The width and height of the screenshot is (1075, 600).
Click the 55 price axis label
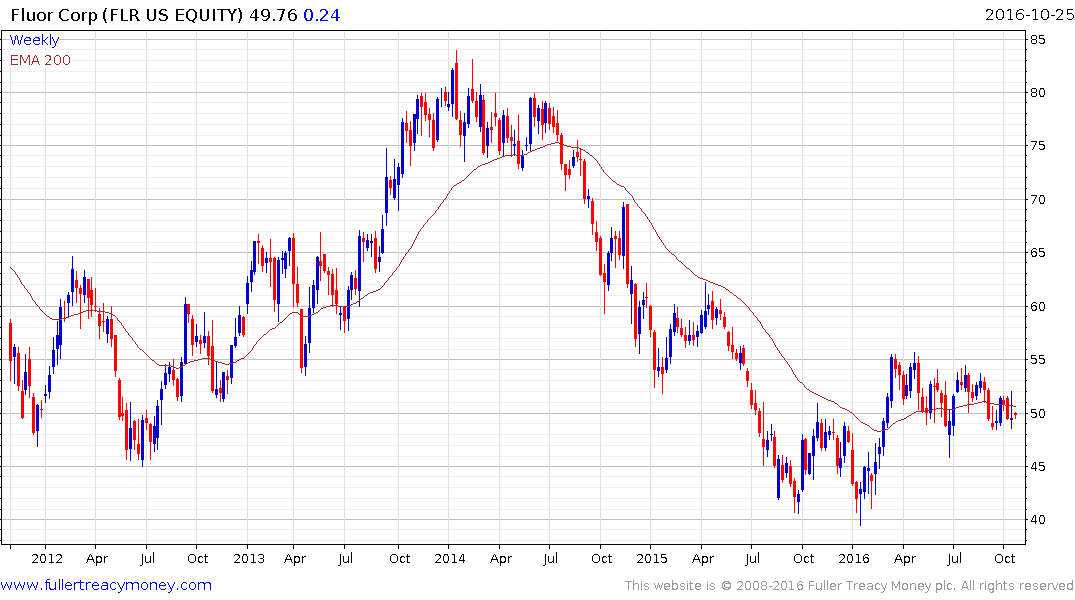[x=1038, y=360]
